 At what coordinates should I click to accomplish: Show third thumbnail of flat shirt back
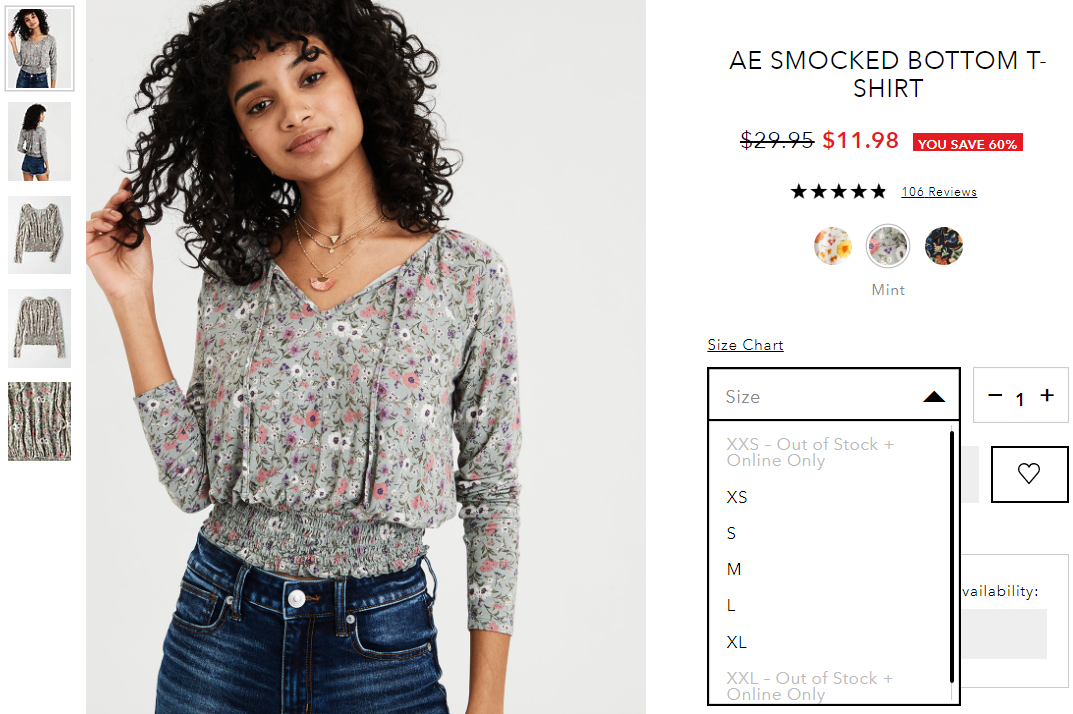tap(40, 235)
